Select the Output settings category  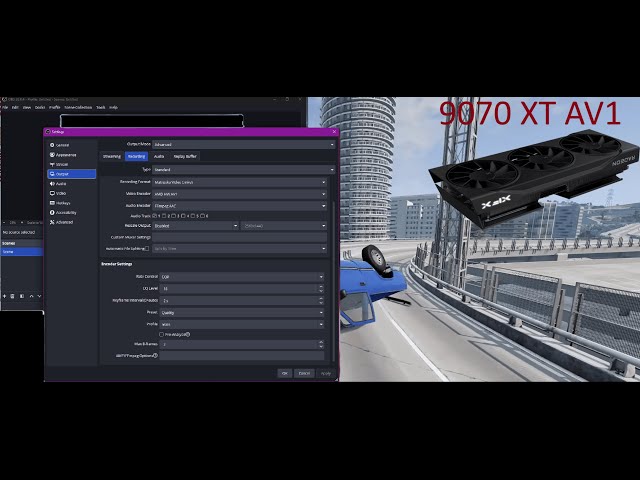[71, 174]
